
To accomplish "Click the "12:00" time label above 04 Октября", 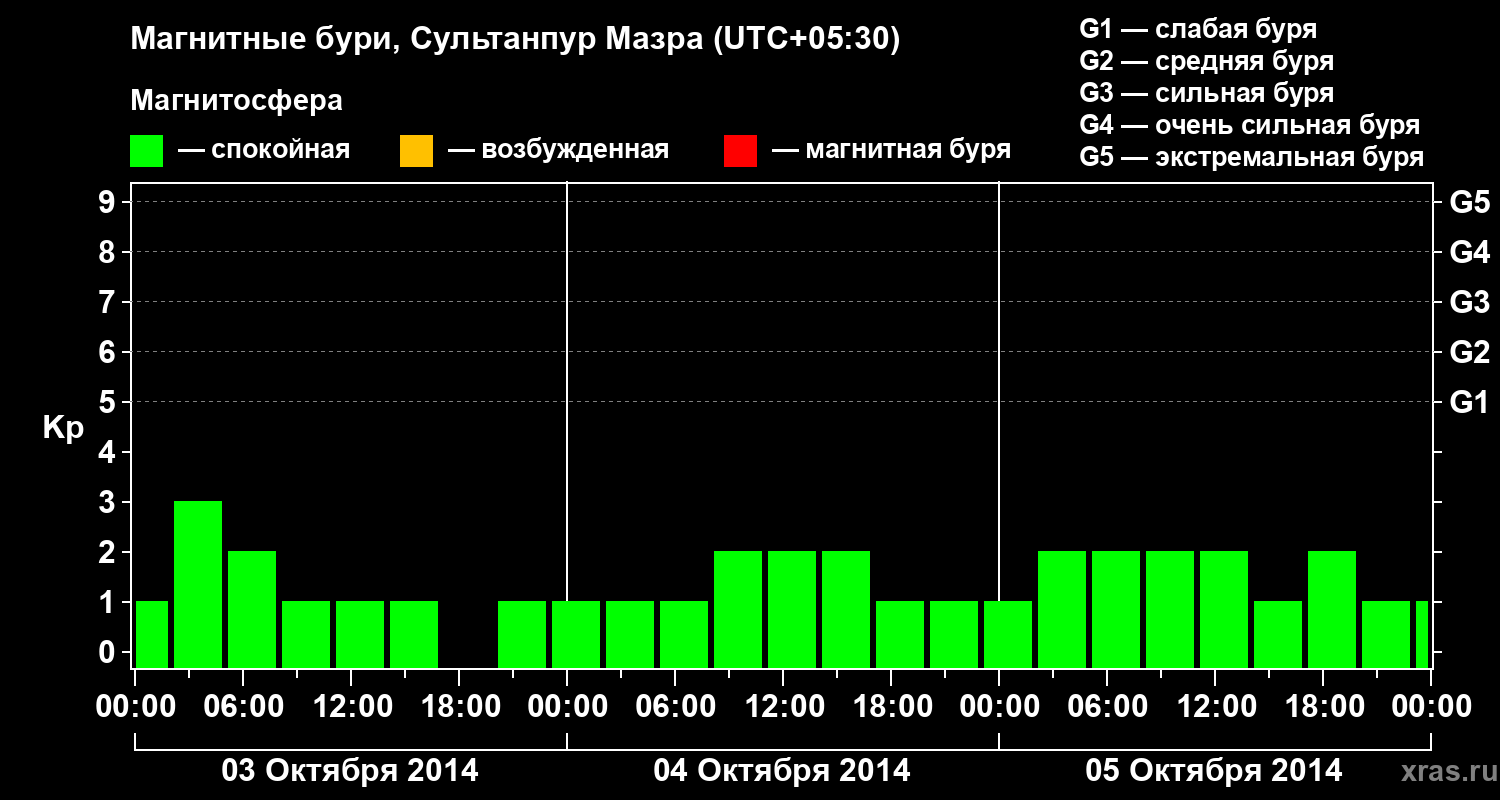I will 784,707.
